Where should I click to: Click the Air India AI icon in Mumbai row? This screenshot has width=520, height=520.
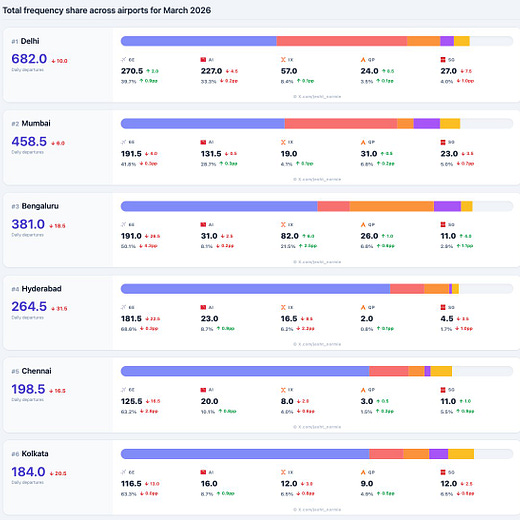(x=203, y=142)
